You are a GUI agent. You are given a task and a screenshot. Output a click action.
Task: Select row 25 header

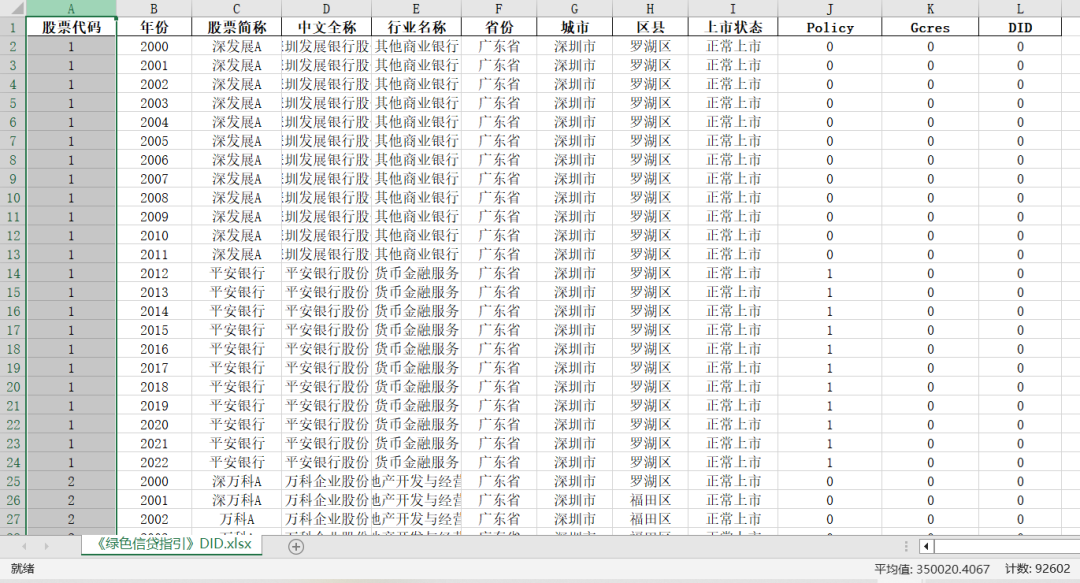13,481
